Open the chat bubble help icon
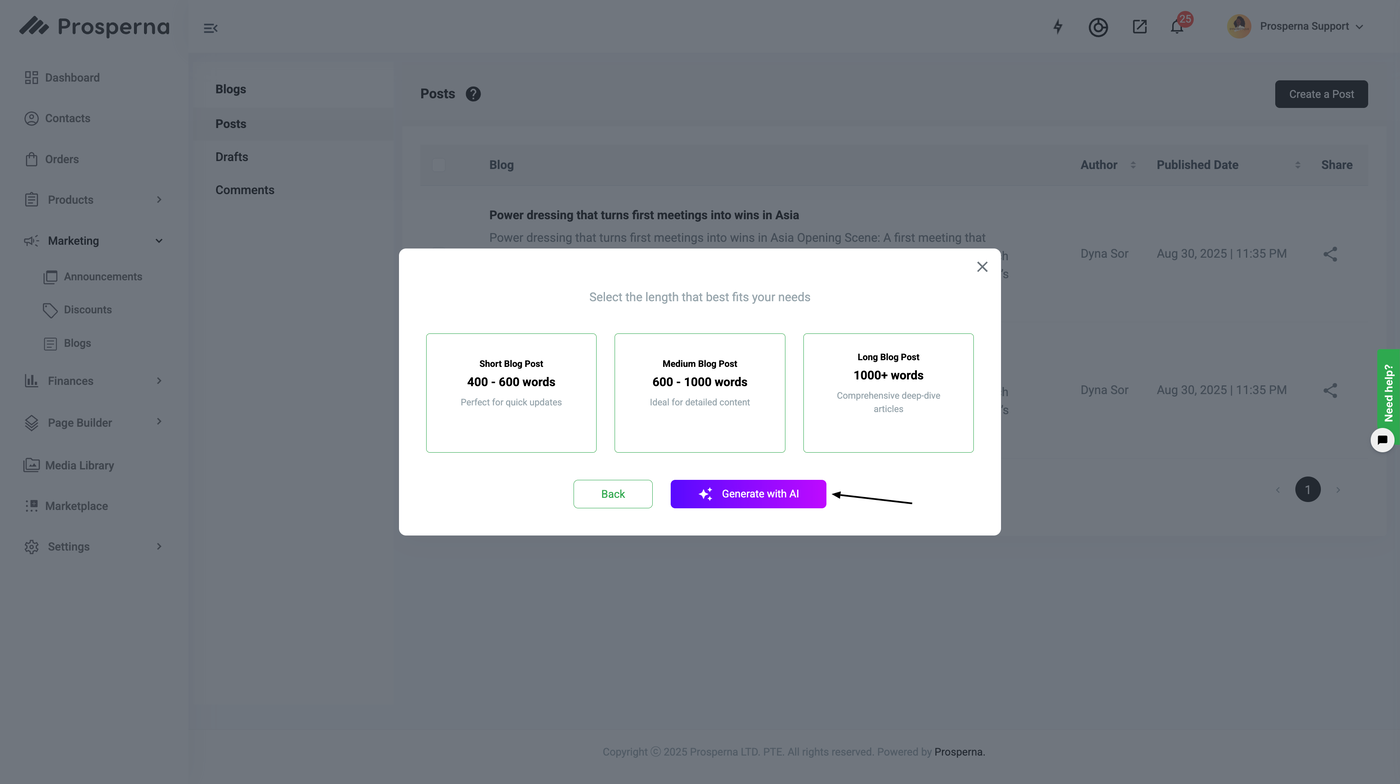 click(1382, 440)
